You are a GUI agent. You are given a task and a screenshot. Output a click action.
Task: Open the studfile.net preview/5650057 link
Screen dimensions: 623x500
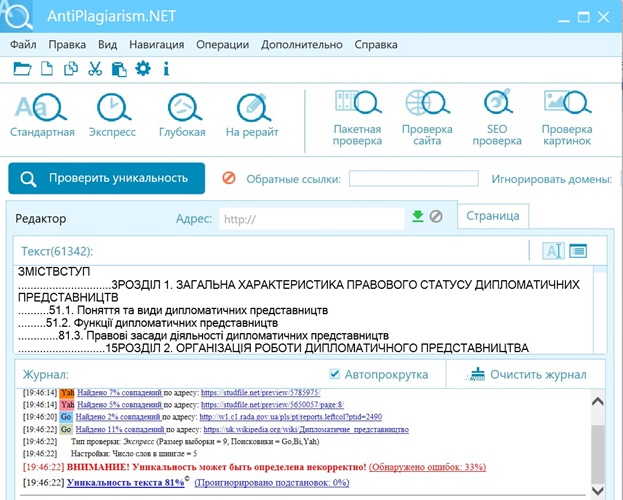[273, 405]
